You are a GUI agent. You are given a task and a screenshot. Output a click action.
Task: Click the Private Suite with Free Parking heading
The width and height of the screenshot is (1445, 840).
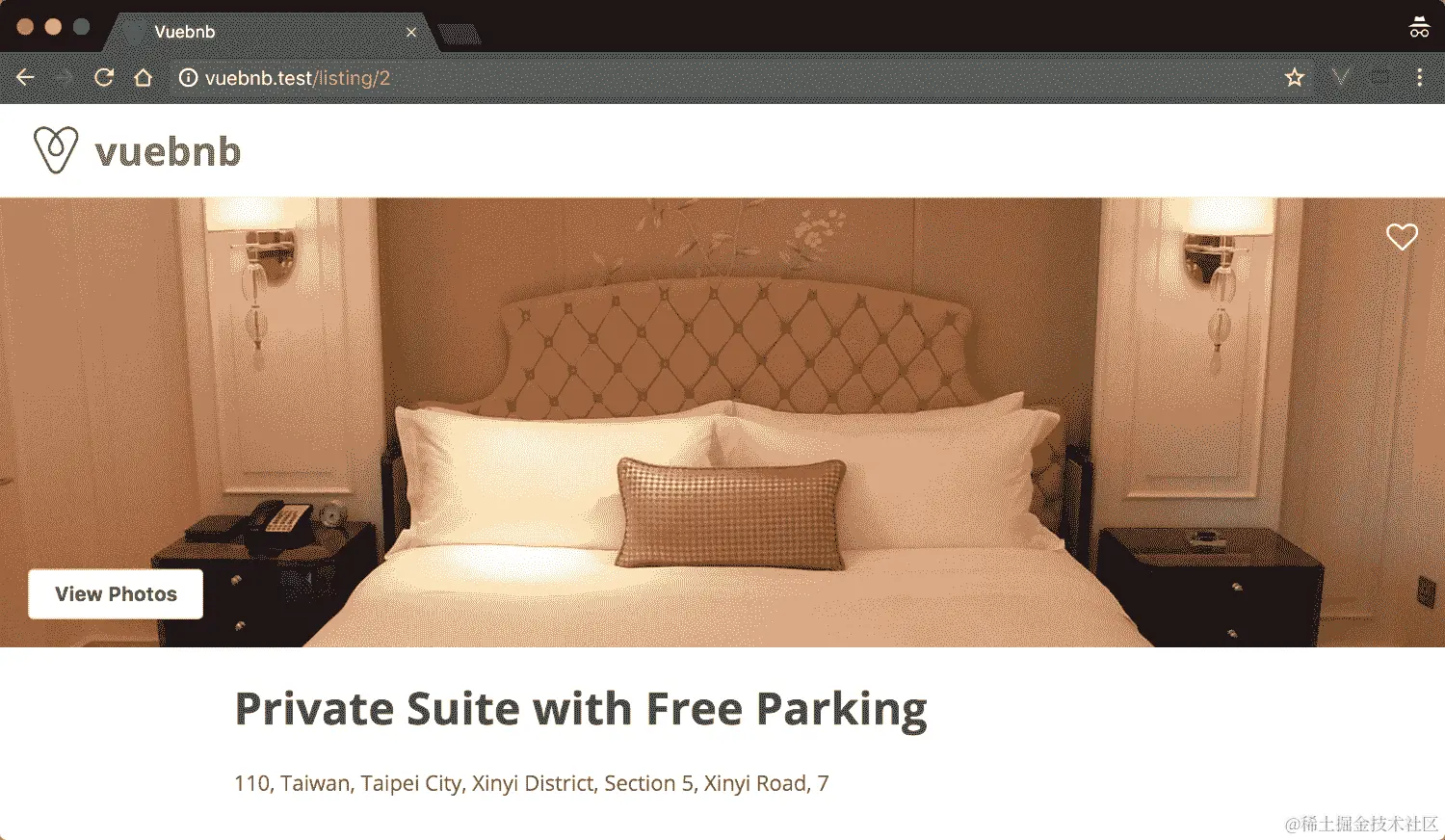(581, 710)
